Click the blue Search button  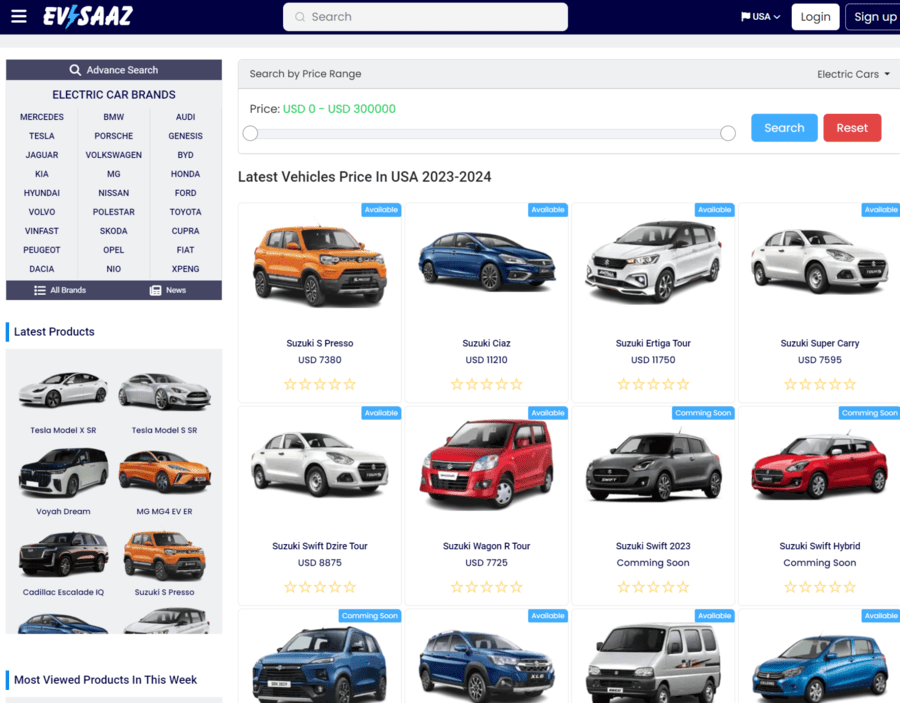click(x=784, y=127)
